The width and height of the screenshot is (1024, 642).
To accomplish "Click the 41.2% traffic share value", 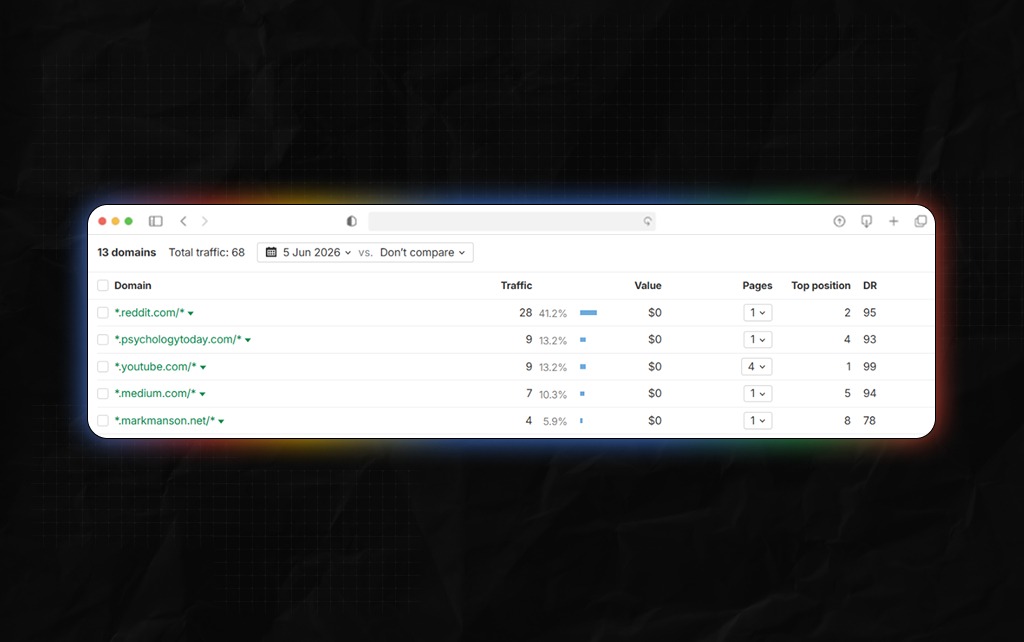I will tap(552, 313).
